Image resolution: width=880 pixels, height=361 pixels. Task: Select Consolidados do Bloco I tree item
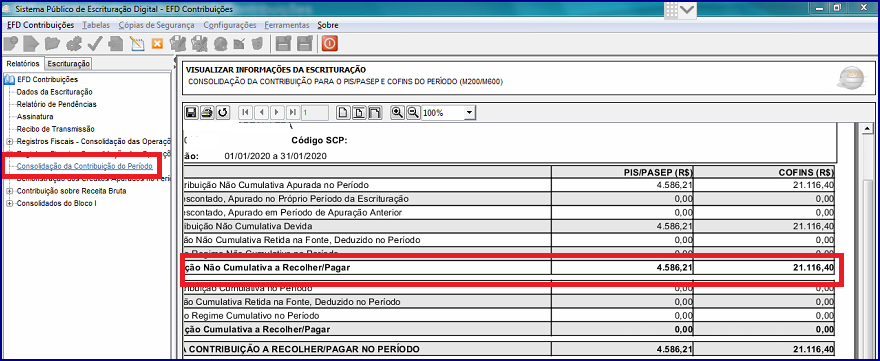(57, 203)
